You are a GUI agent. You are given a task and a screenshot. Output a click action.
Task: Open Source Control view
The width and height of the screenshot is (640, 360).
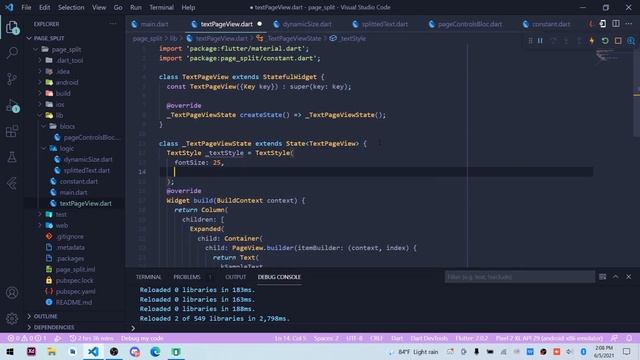[x=12, y=78]
